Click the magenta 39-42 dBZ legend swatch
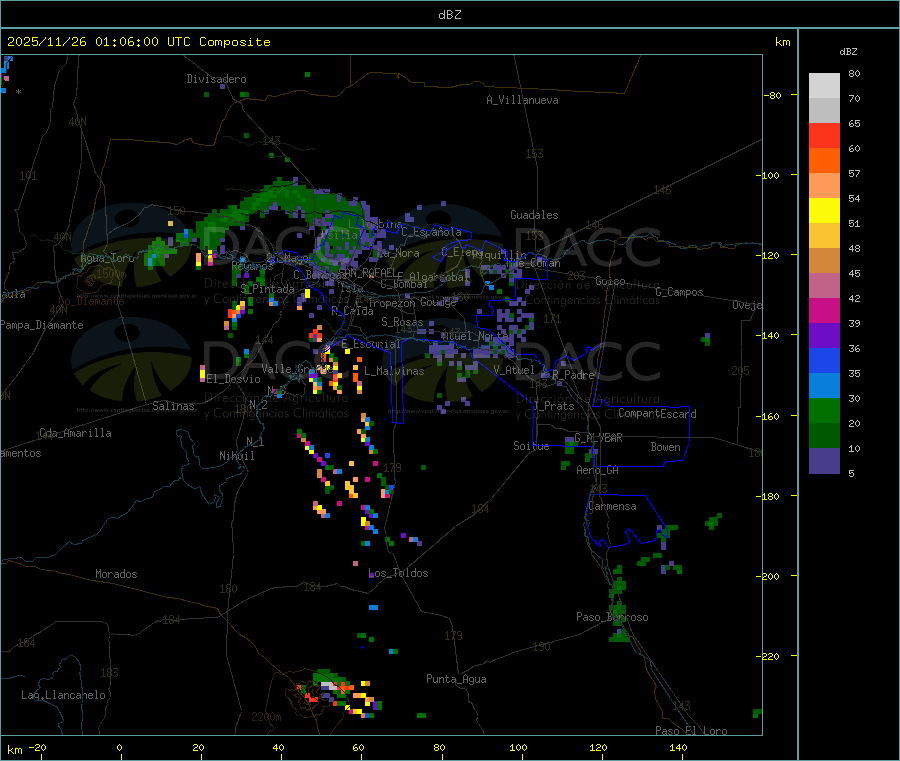 click(x=824, y=310)
